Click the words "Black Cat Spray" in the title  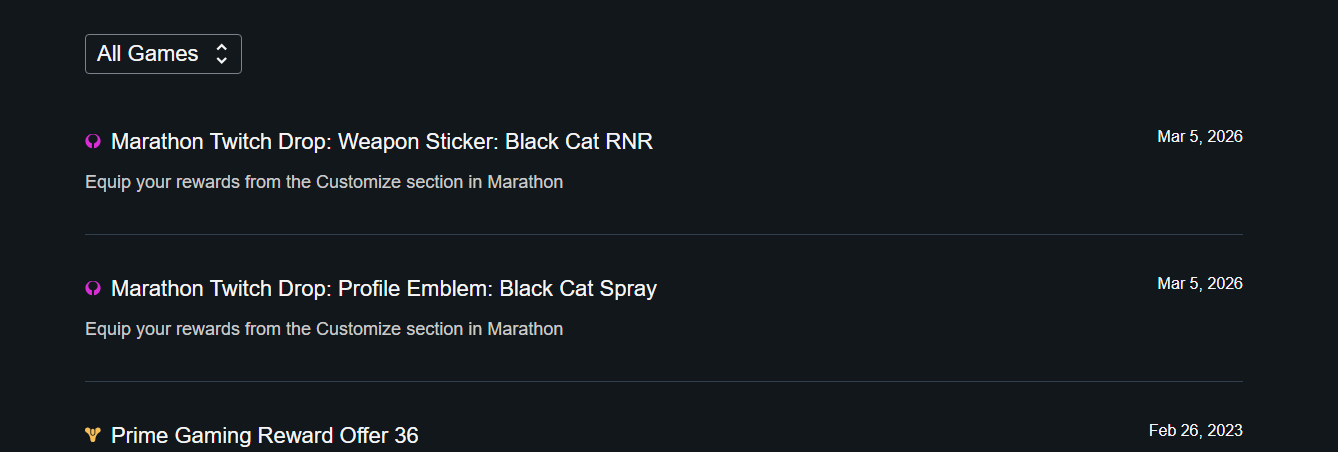pyautogui.click(x=578, y=289)
